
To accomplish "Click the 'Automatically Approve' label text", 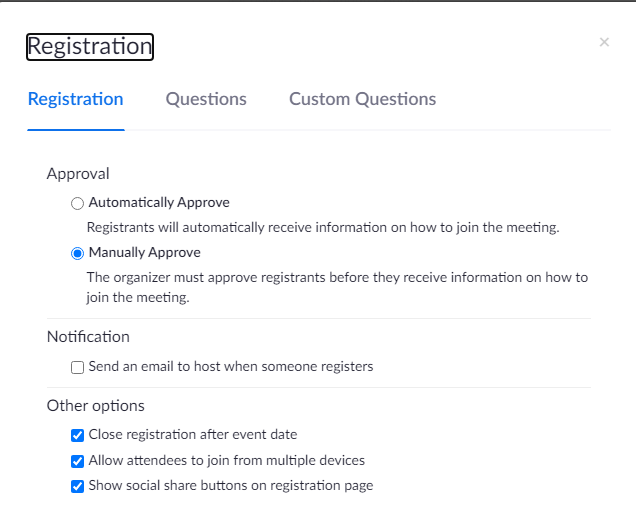I will coord(159,203).
